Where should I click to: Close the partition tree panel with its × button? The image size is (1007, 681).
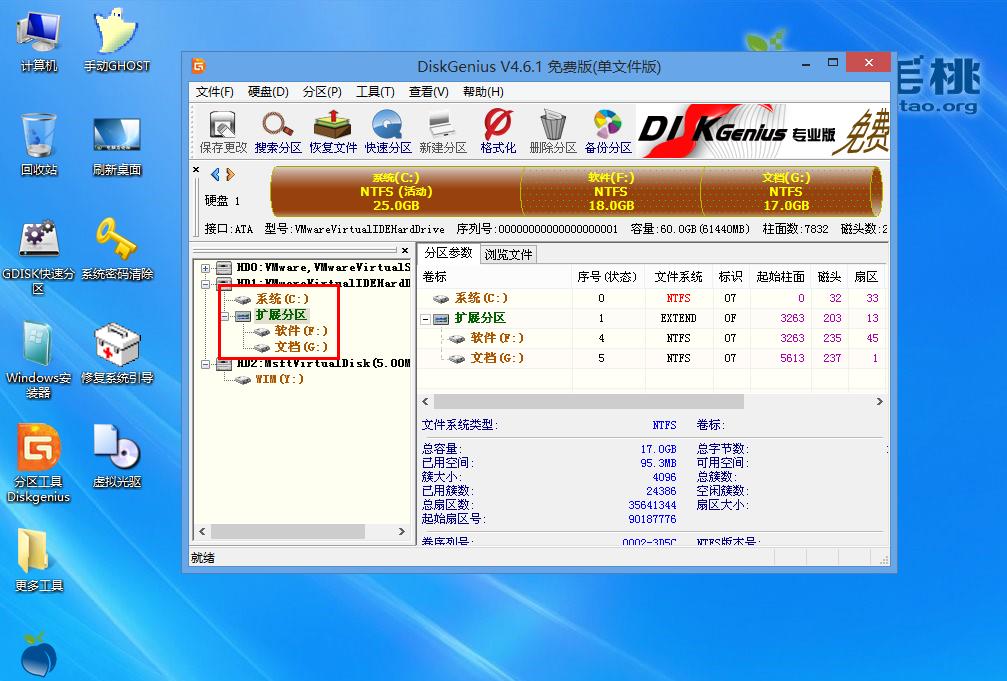coord(404,250)
